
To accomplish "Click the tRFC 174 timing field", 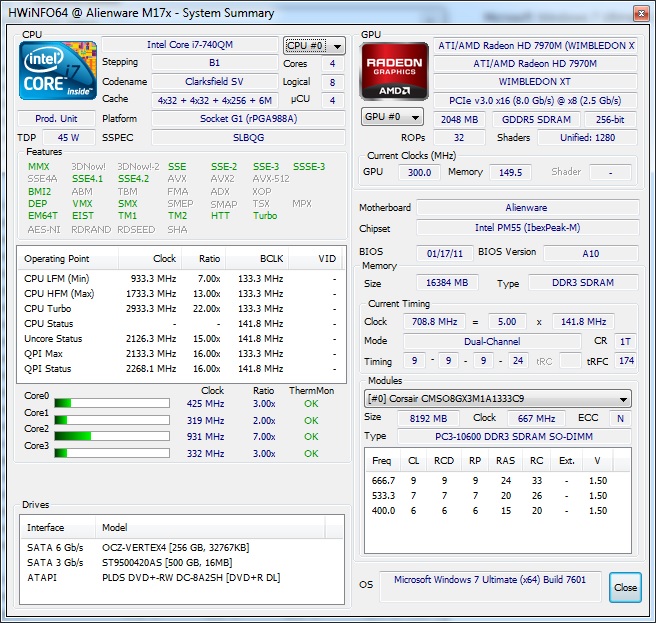I will [x=626, y=361].
